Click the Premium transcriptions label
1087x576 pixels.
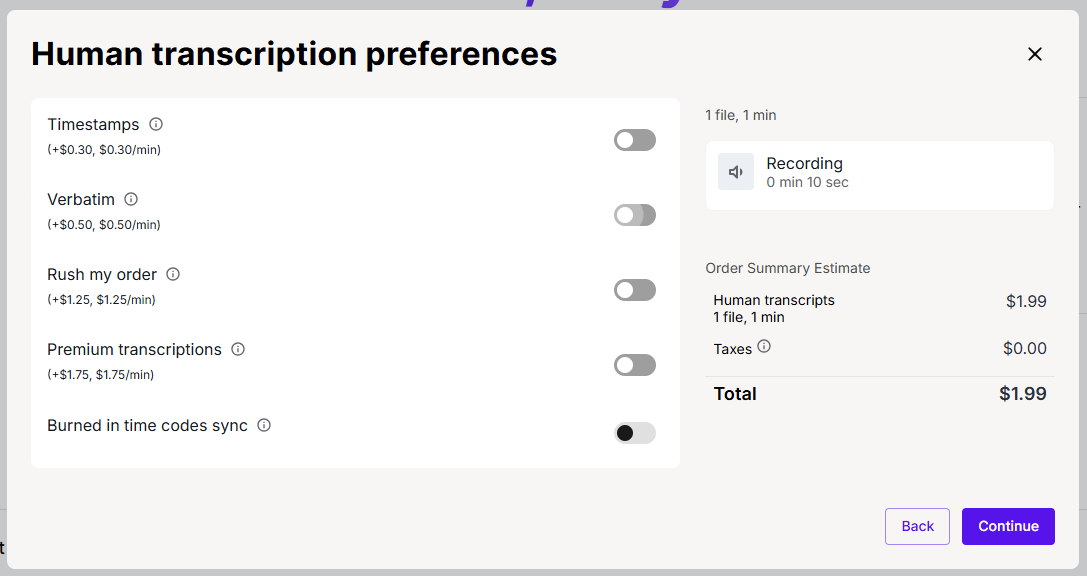(134, 349)
